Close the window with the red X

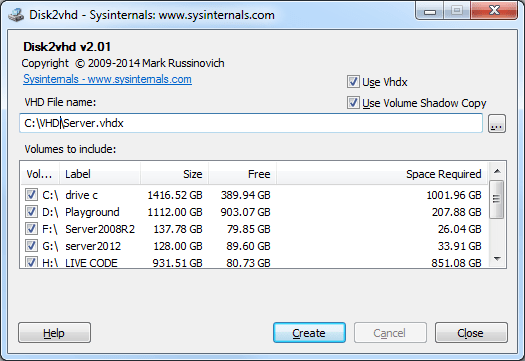[x=494, y=10]
